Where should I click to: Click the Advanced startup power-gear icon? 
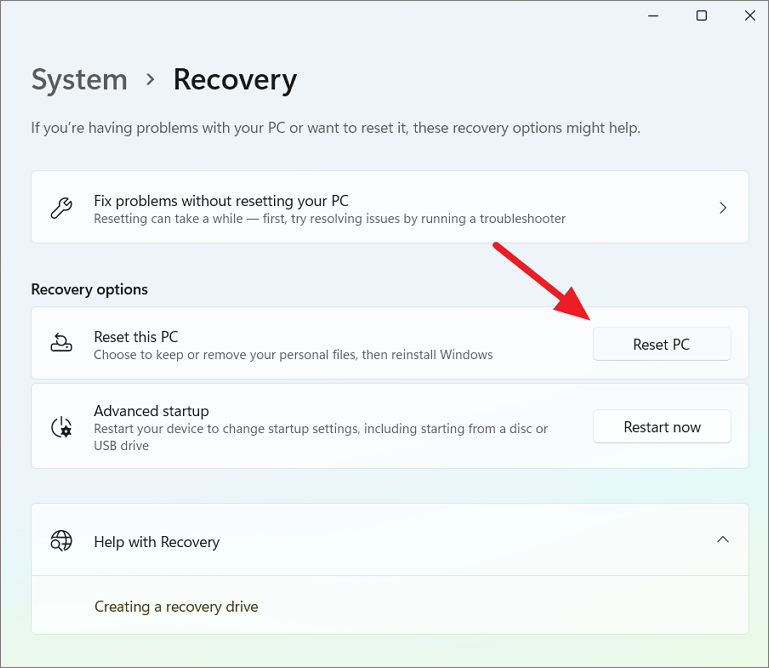pyautogui.click(x=61, y=427)
